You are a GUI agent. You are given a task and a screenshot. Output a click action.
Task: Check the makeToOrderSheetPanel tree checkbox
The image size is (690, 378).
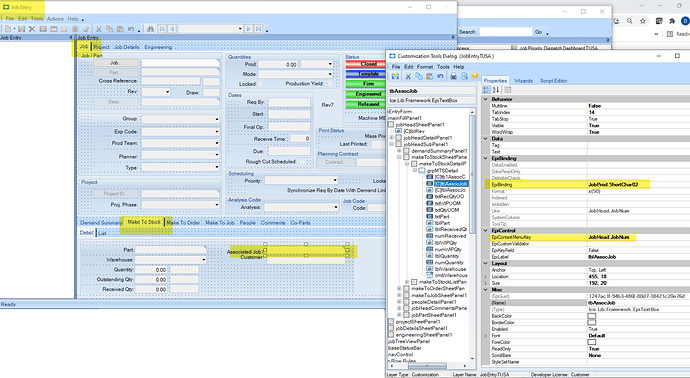(x=406, y=289)
